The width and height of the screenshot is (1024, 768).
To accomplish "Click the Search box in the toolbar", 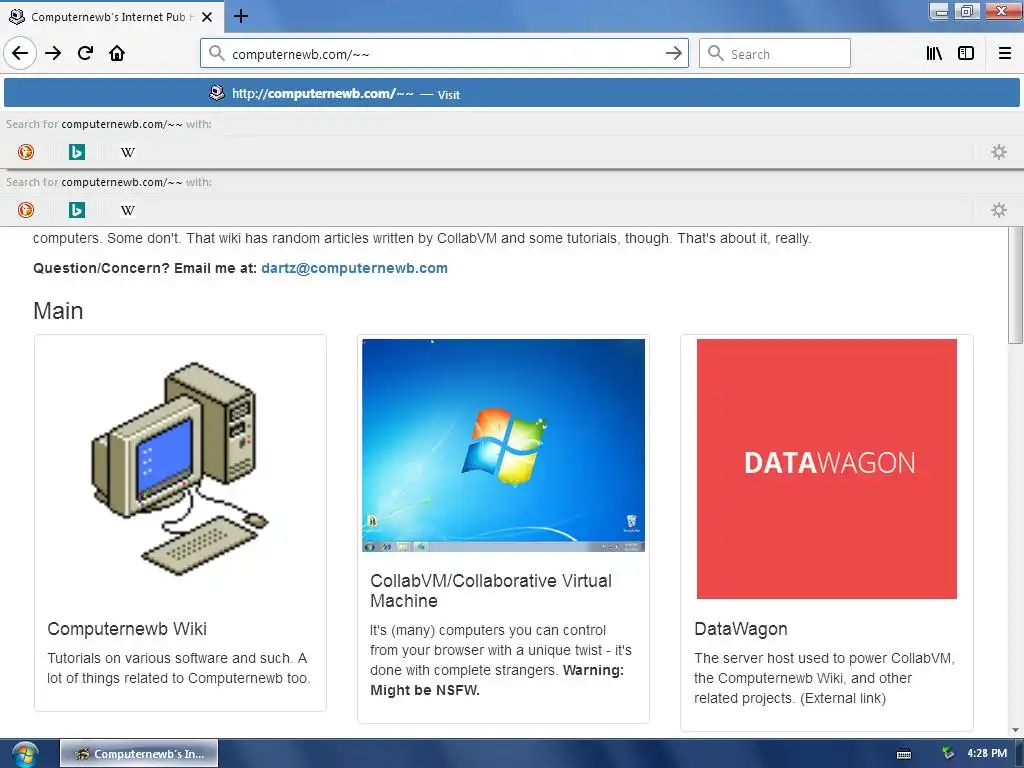I will tap(775, 54).
